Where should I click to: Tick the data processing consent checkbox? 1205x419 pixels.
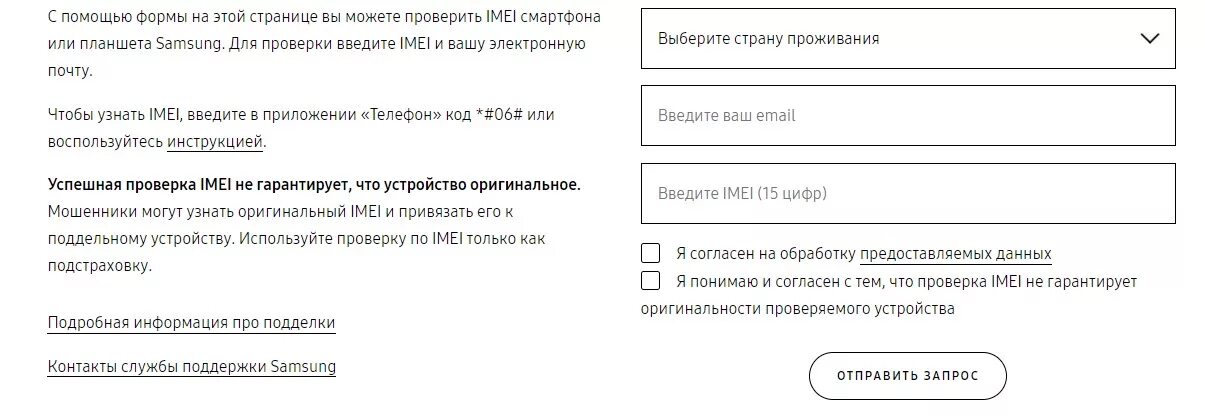pos(651,253)
